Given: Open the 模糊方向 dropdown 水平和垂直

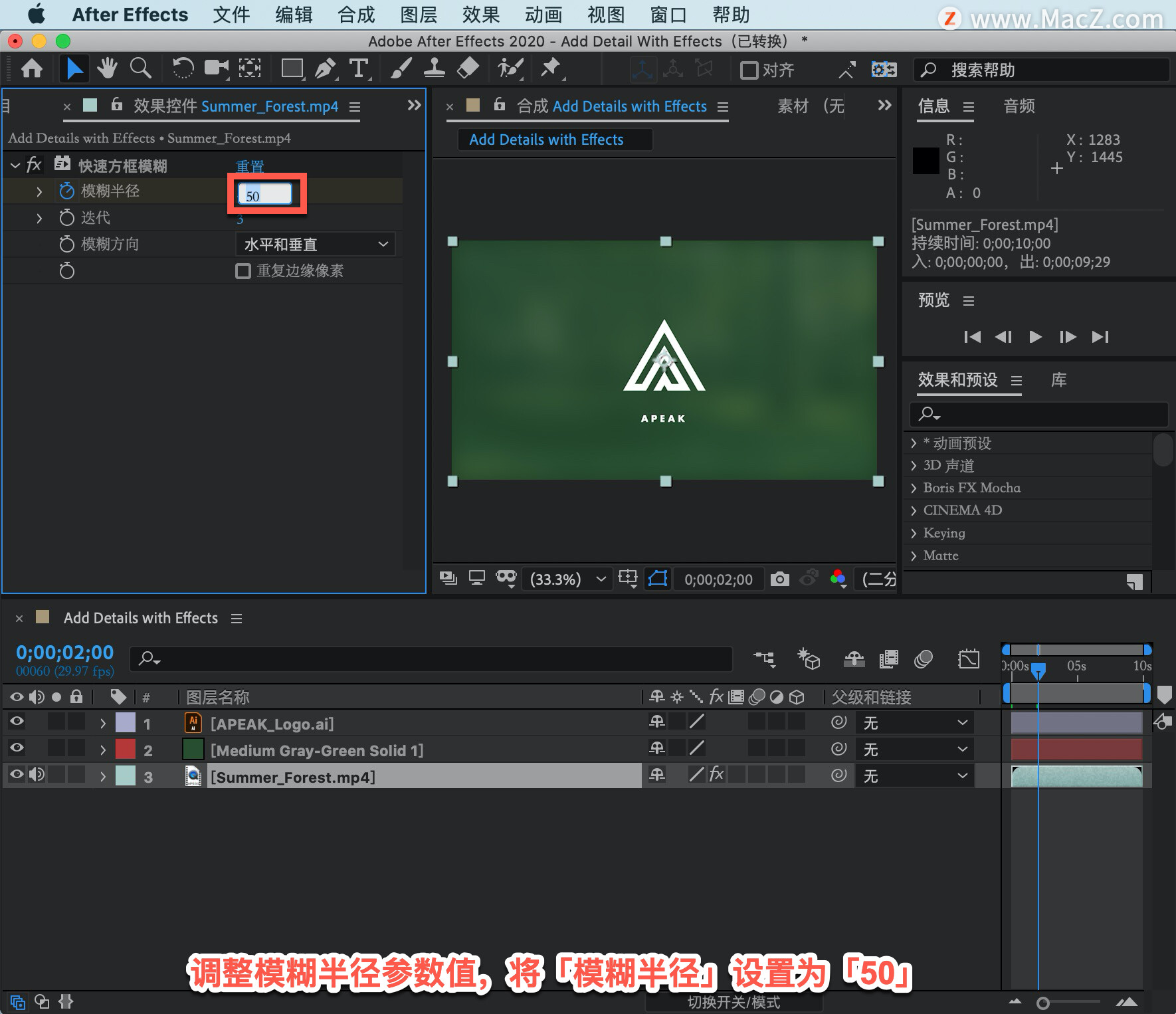Looking at the screenshot, I should [x=316, y=244].
